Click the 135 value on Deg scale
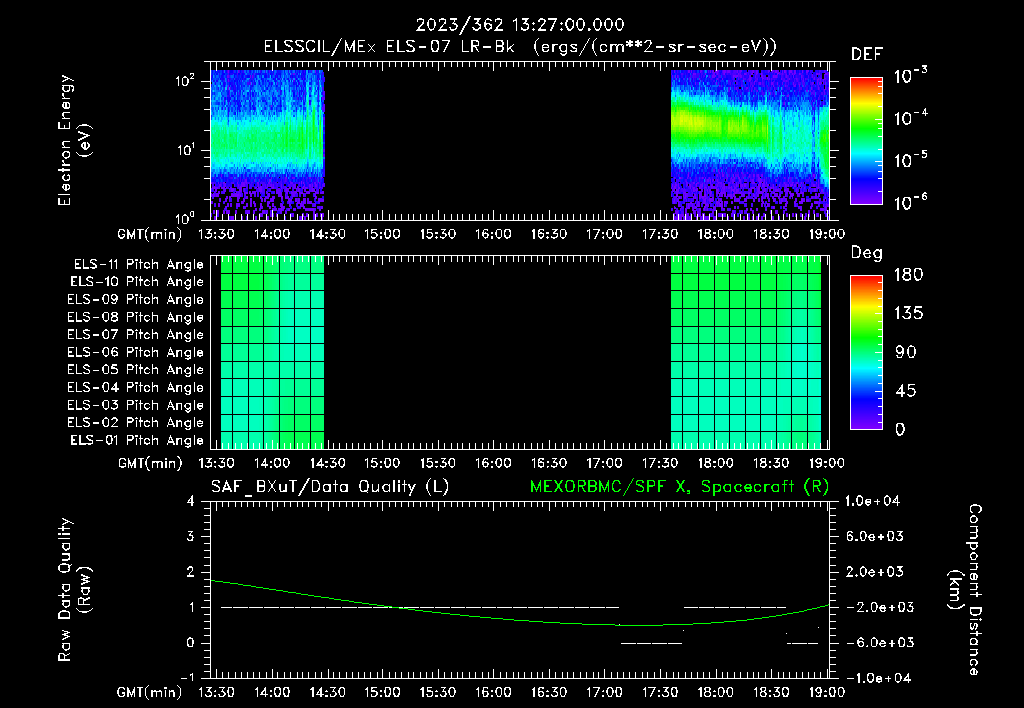 (908, 314)
